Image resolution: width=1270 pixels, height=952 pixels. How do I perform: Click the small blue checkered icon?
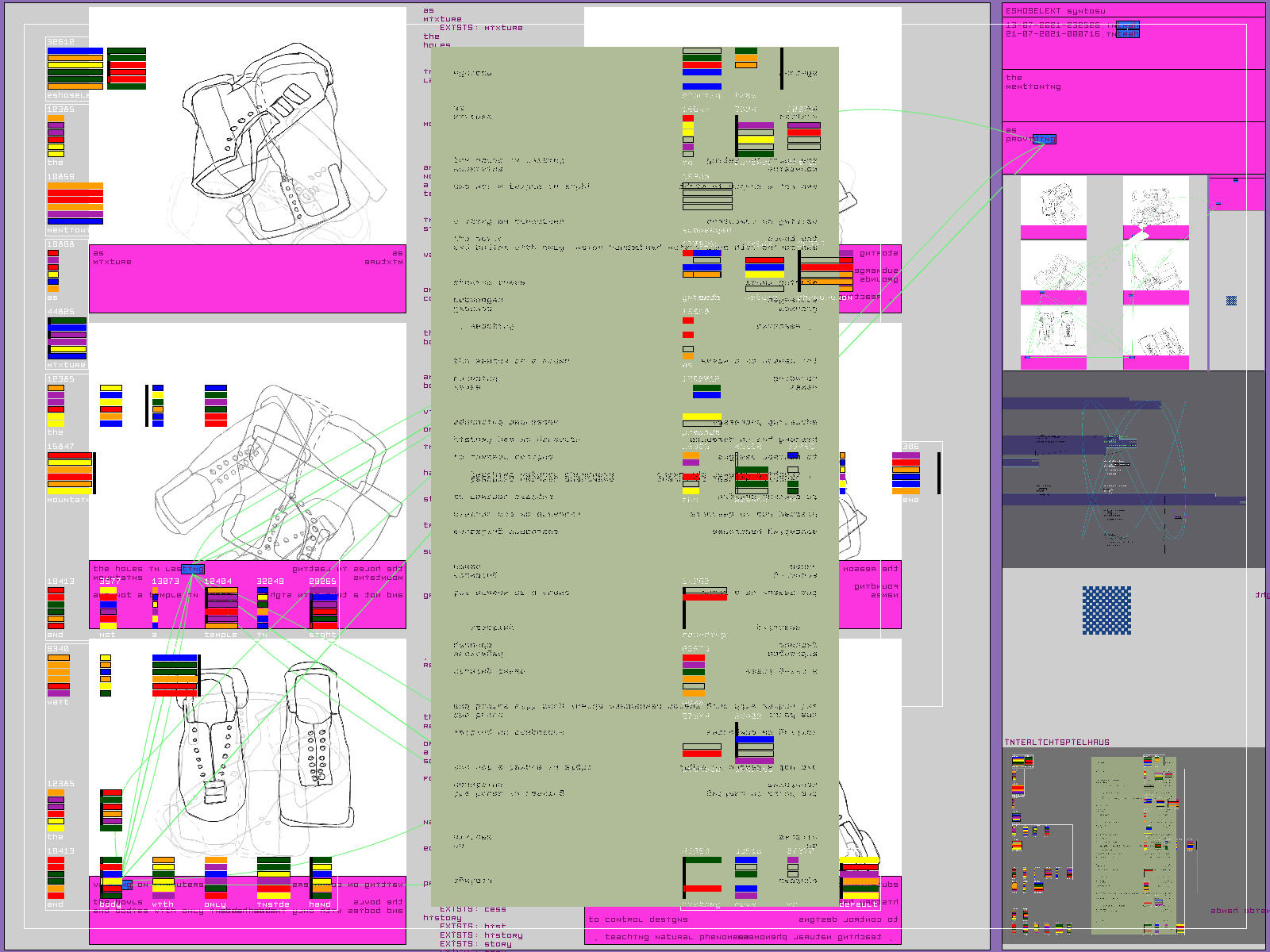click(1231, 301)
